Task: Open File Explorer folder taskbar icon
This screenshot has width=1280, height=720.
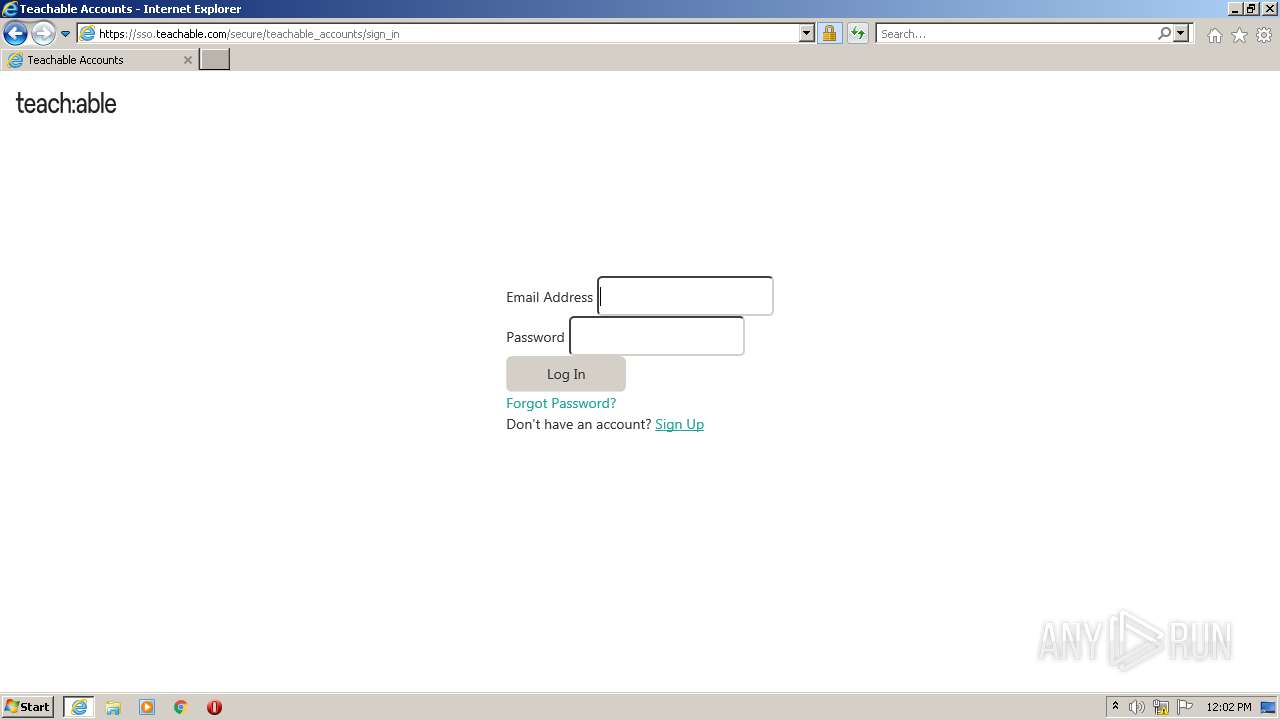Action: pyautogui.click(x=113, y=707)
